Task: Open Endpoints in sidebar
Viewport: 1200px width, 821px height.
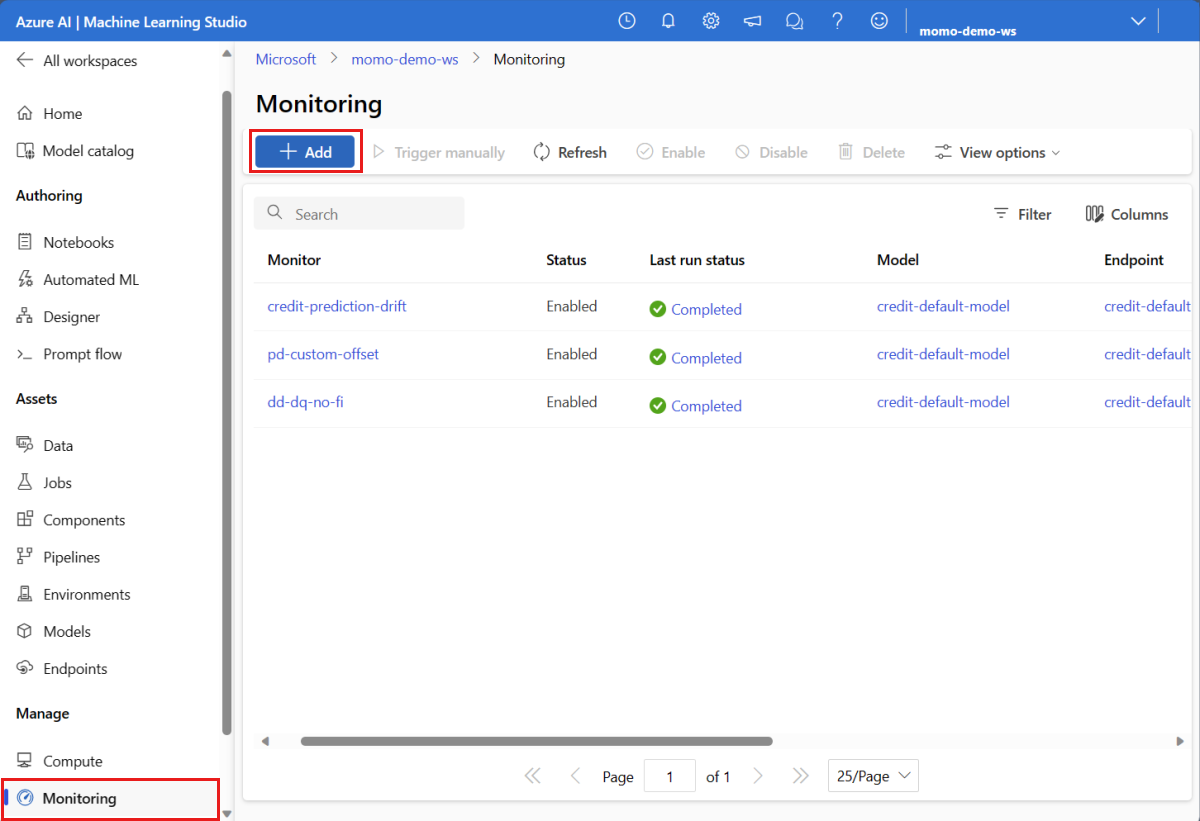Action: pyautogui.click(x=62, y=668)
